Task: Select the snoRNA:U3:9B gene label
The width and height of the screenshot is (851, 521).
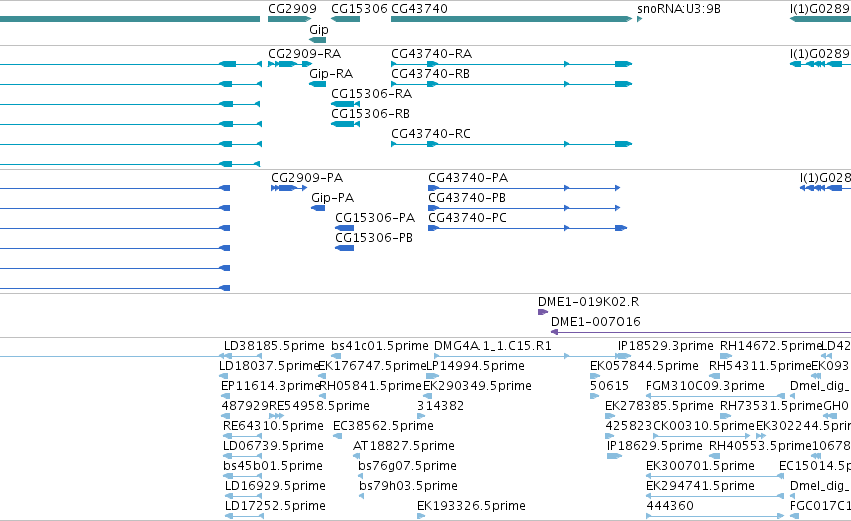Action: click(679, 9)
